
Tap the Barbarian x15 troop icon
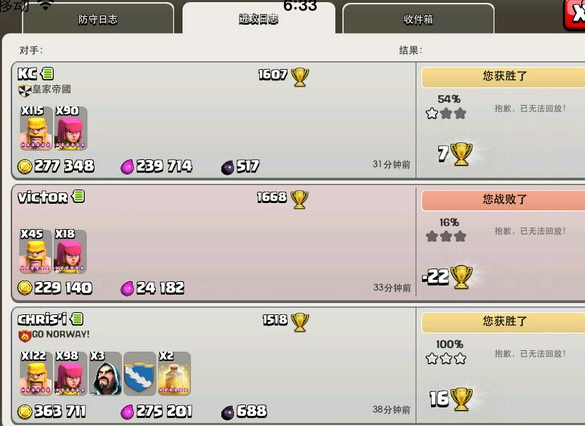[x=36, y=128]
